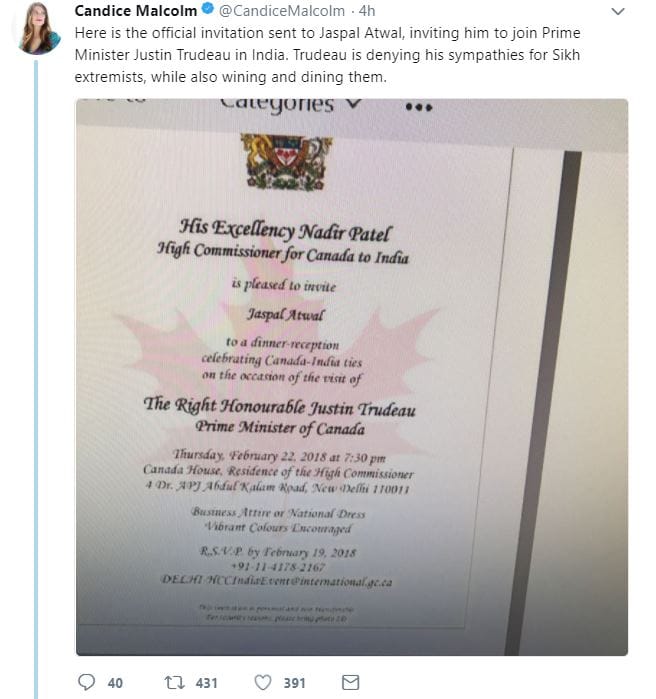656x699 pixels.
Task: Click the reply speech bubble icon
Action: click(87, 682)
